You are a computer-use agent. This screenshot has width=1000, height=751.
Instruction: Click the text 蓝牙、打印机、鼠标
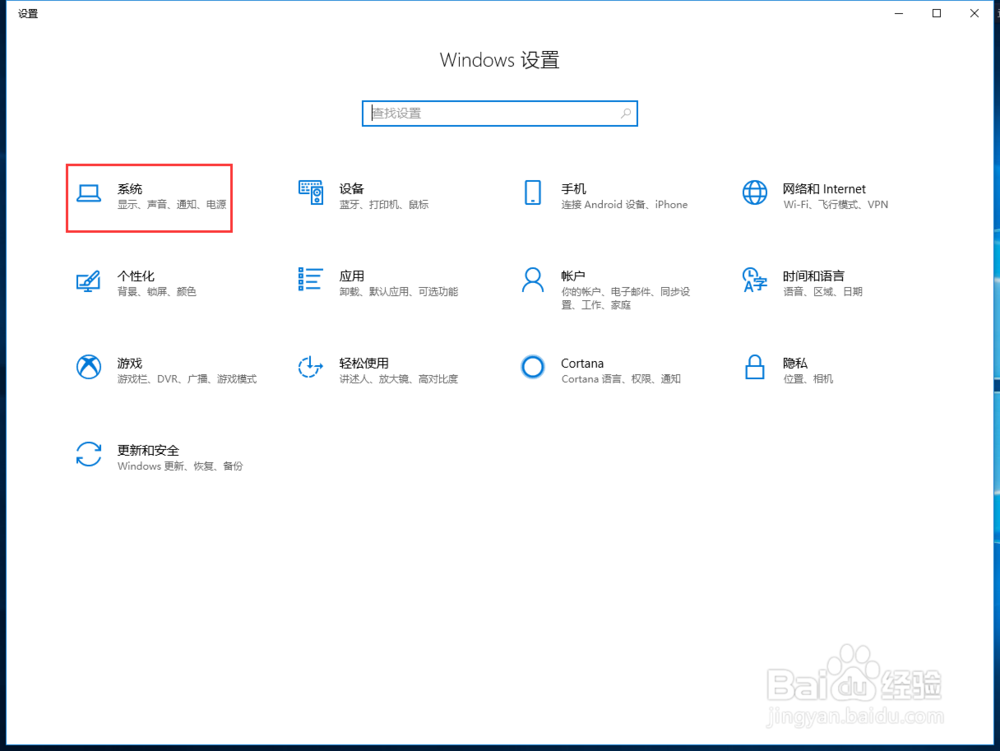click(x=384, y=205)
